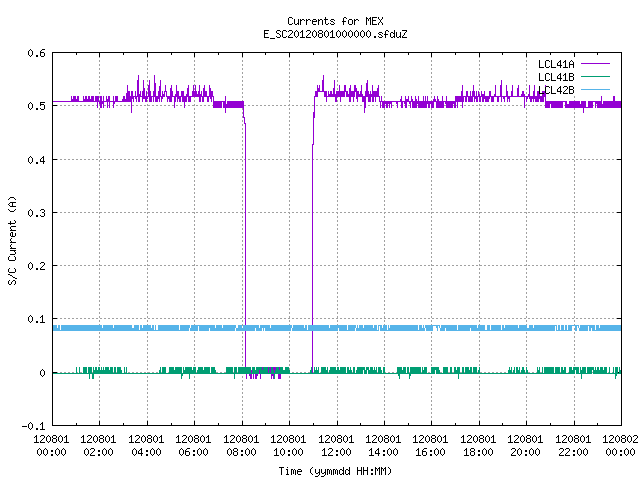Image resolution: width=640 pixels, height=480 pixels.
Task: Click the 120801 14:00 x-axis tick label
Action: 383,445
